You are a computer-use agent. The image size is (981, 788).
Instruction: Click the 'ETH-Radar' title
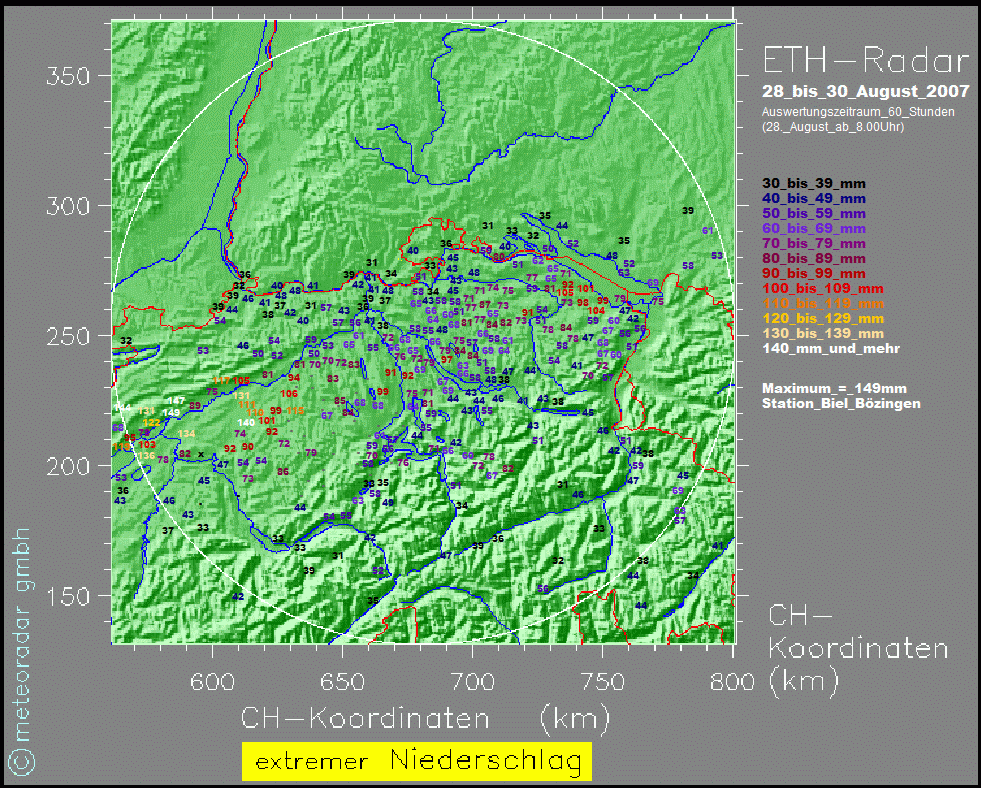click(x=866, y=62)
